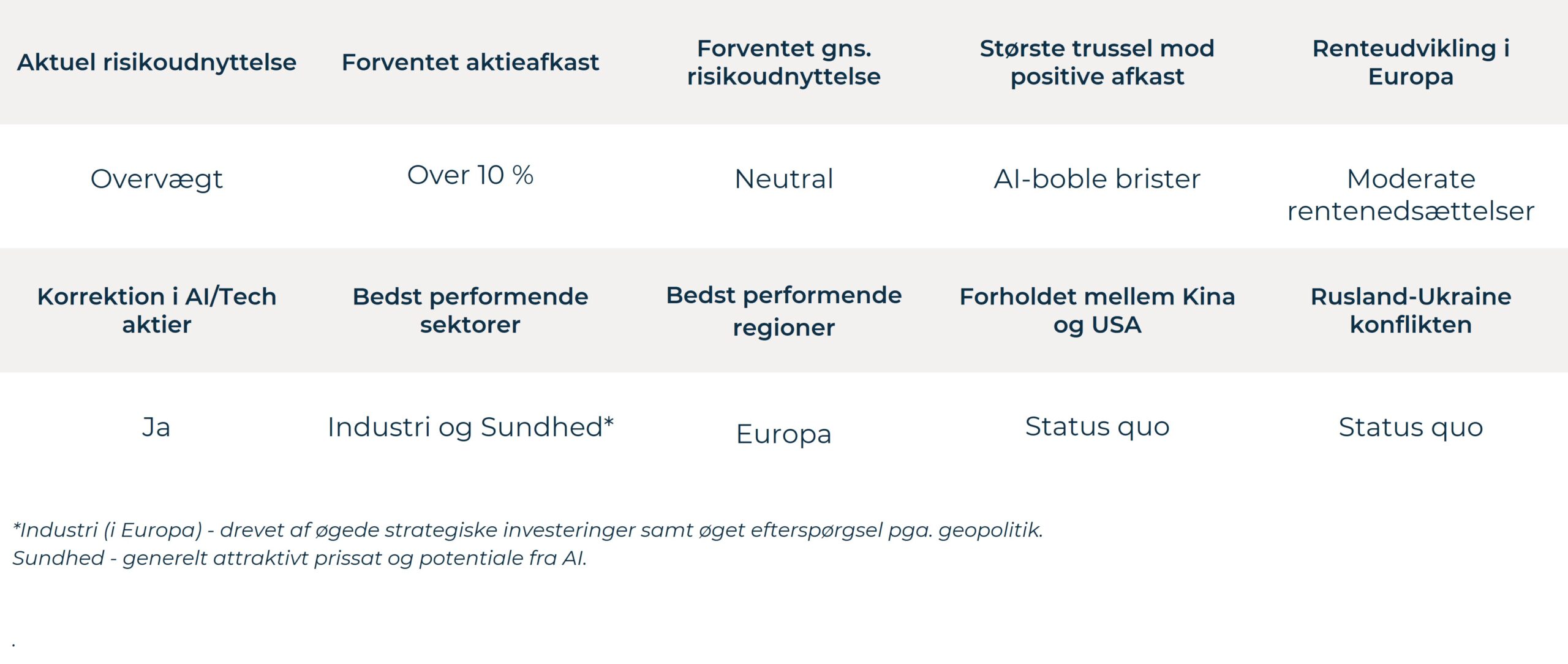Select the 'Industri og Sundhed*' value
Screen dimensions: 1568x664
pyautogui.click(x=470, y=428)
